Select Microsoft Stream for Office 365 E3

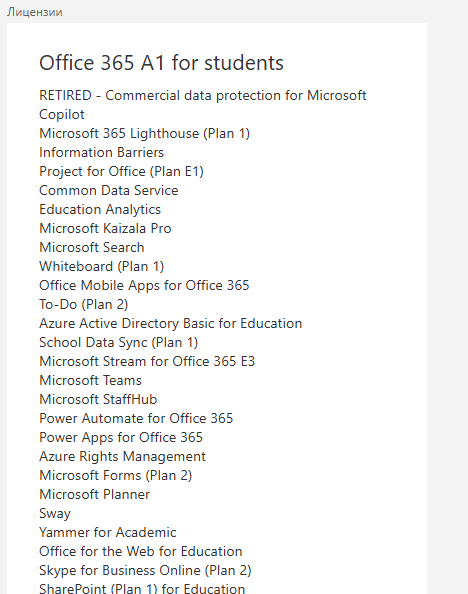click(147, 361)
